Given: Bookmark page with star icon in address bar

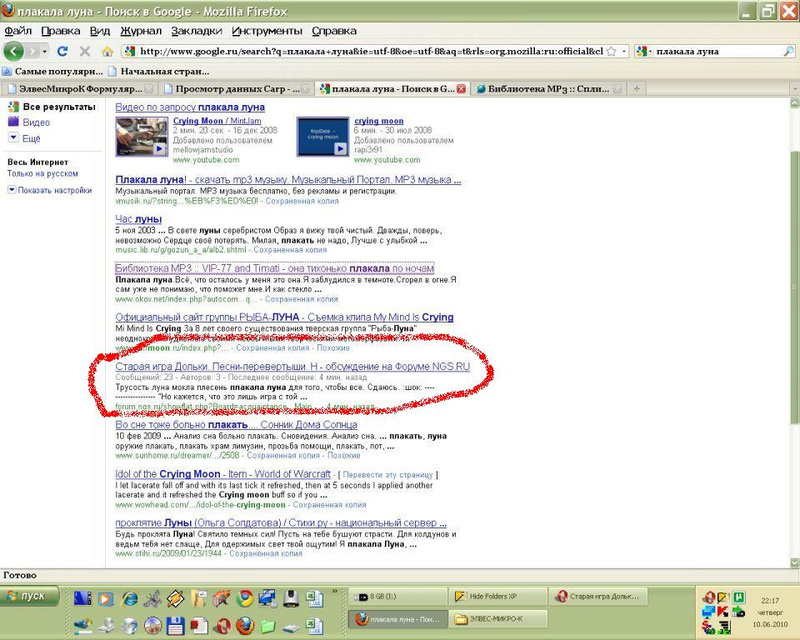Looking at the screenshot, I should point(611,51).
